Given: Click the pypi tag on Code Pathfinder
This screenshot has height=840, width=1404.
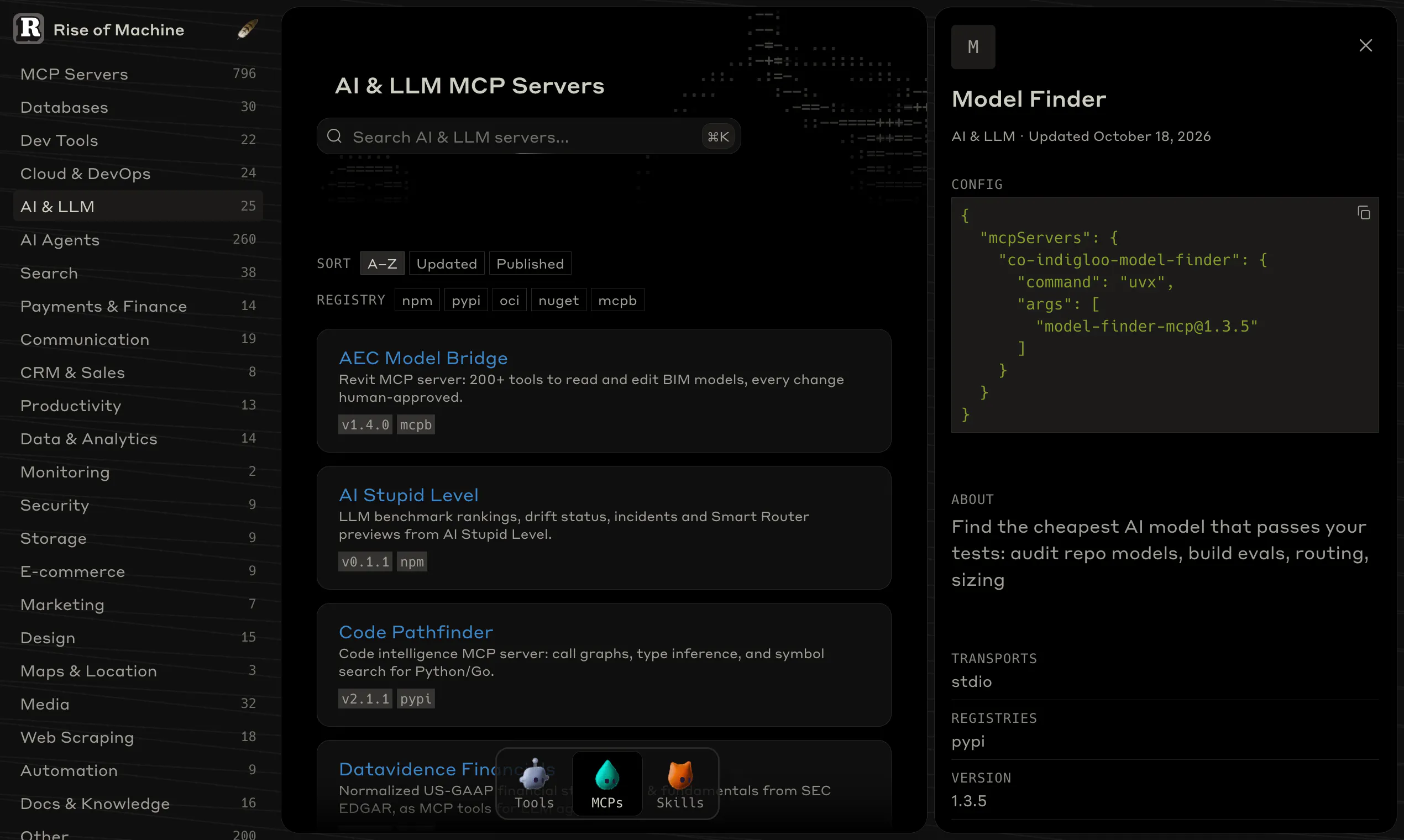Looking at the screenshot, I should [416, 699].
